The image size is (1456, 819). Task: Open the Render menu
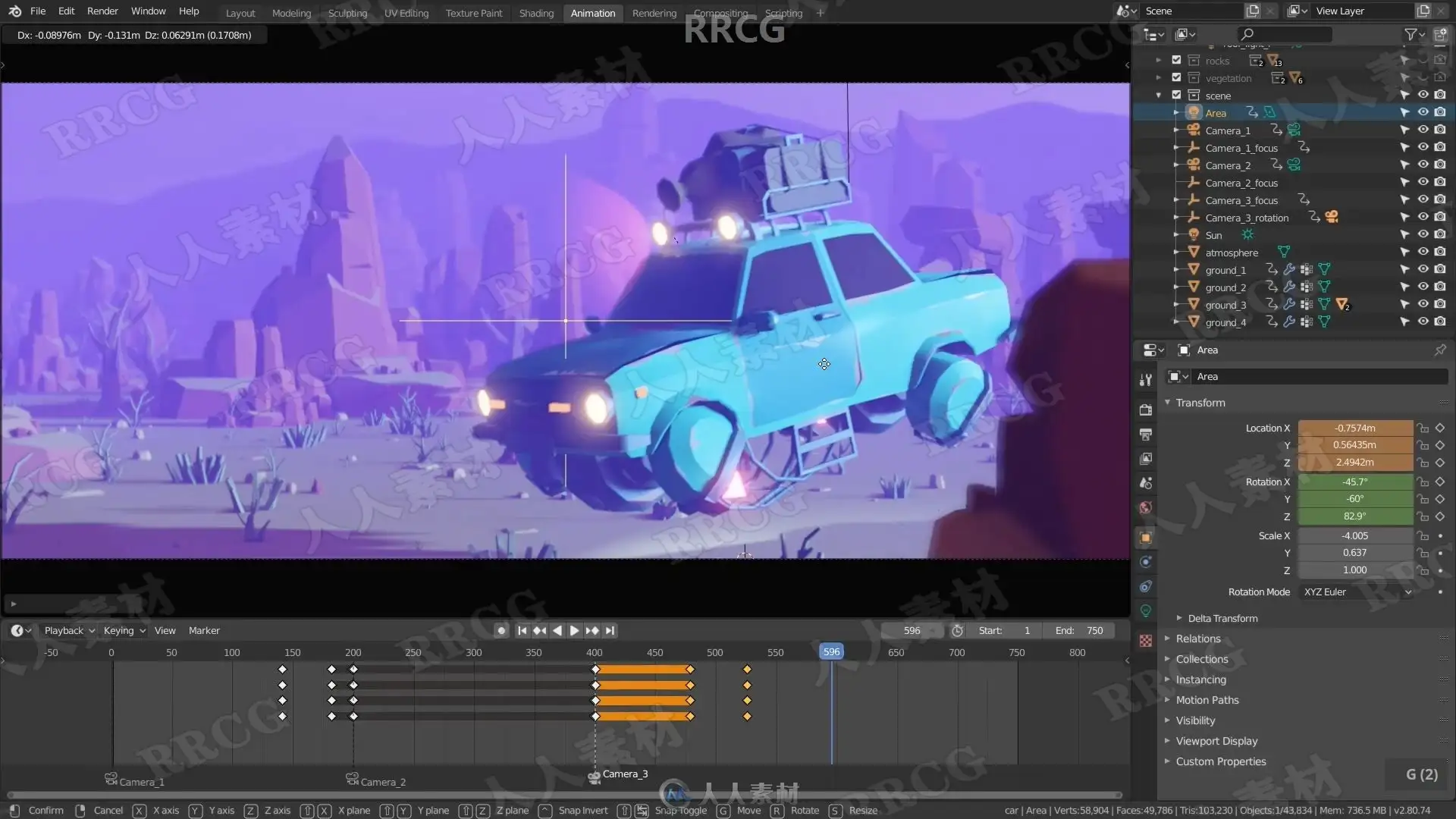click(102, 11)
